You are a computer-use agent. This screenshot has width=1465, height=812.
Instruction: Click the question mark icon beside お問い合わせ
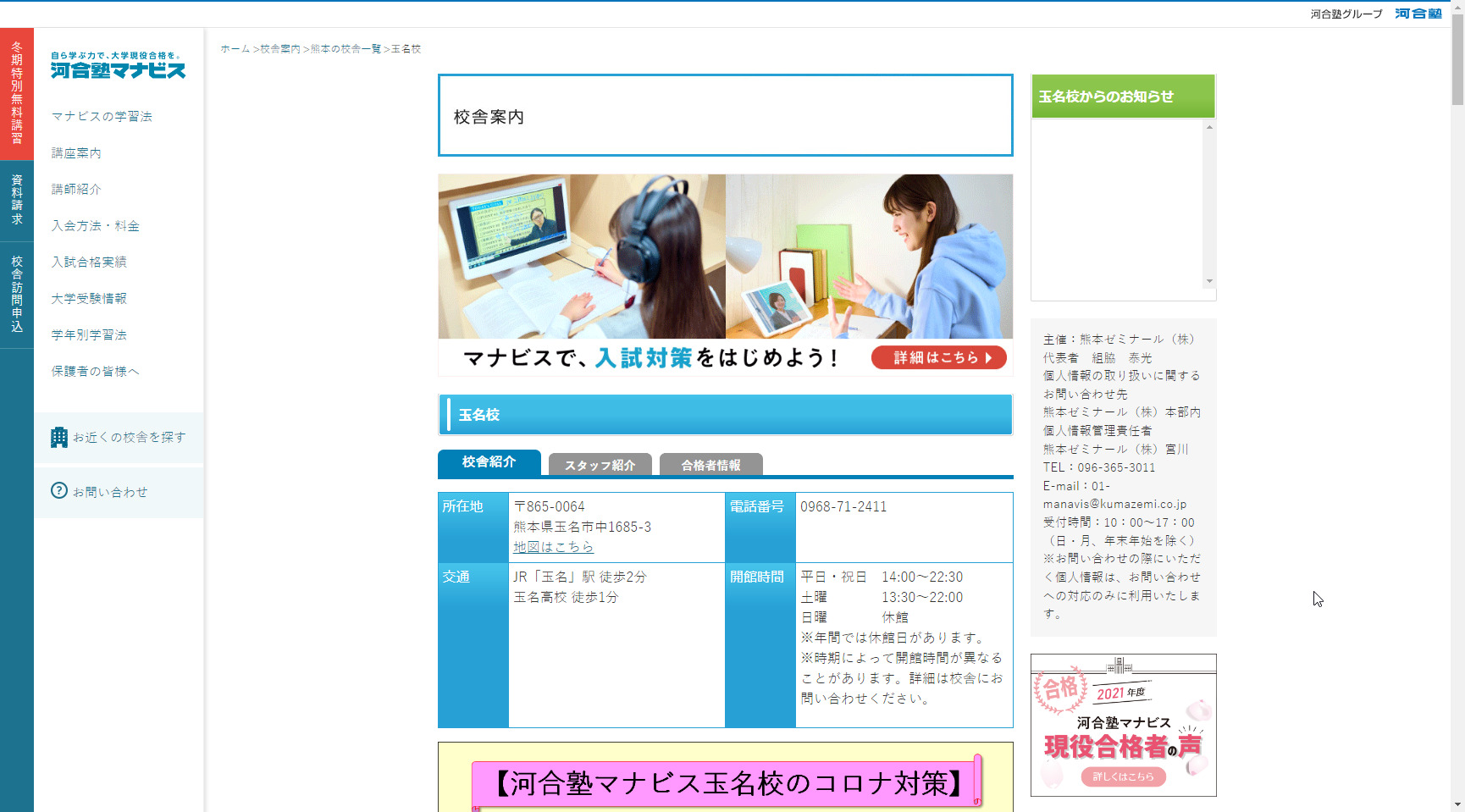(x=59, y=491)
